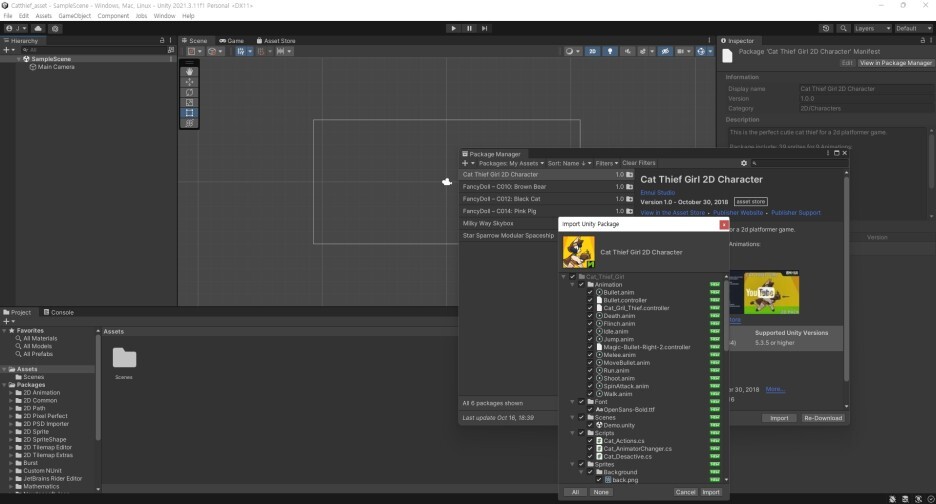Toggle 2D mode in Scene view
The image size is (936, 504).
[593, 51]
